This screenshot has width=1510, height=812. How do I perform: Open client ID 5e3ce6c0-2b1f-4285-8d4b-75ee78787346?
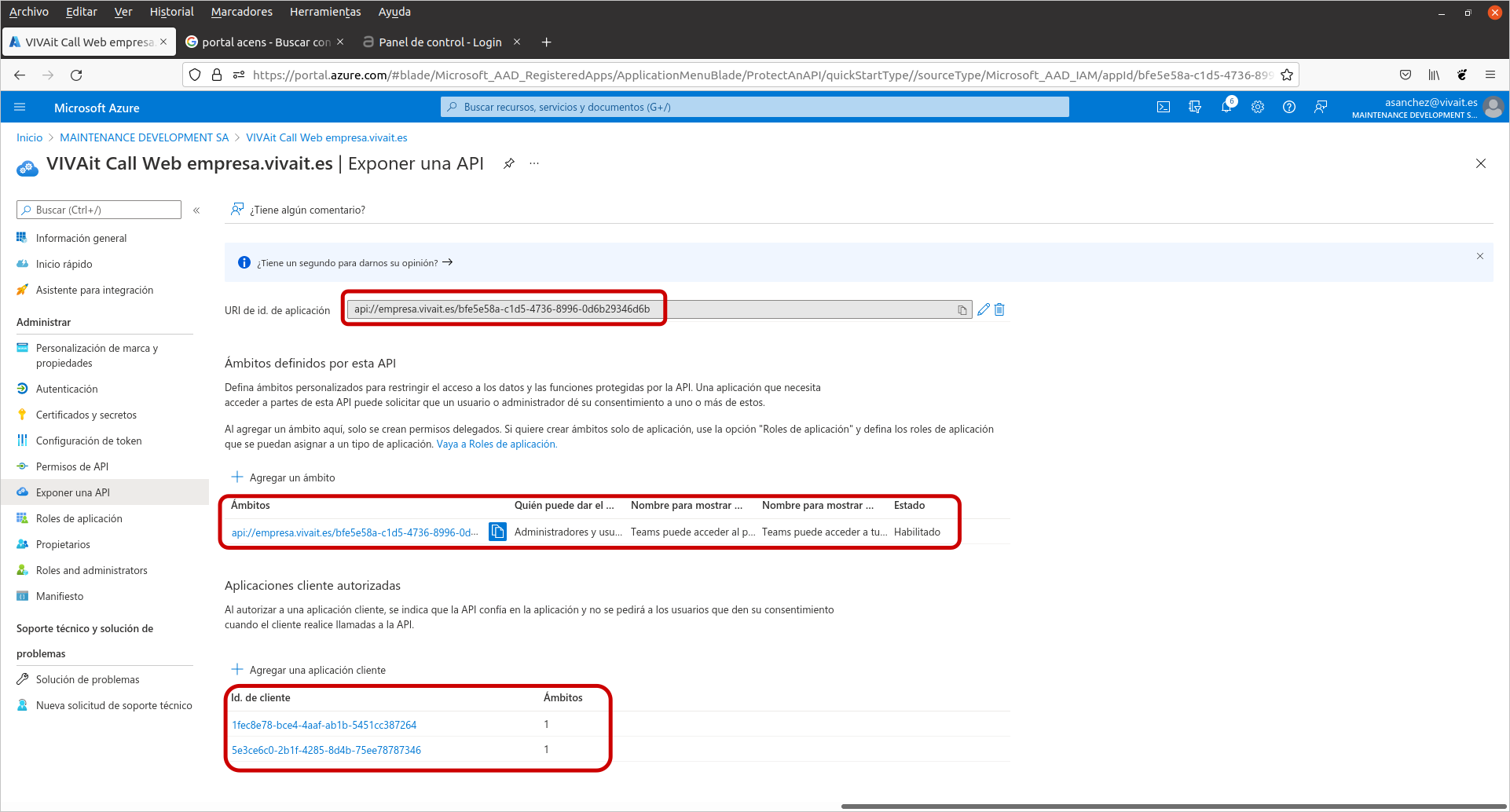pos(326,750)
